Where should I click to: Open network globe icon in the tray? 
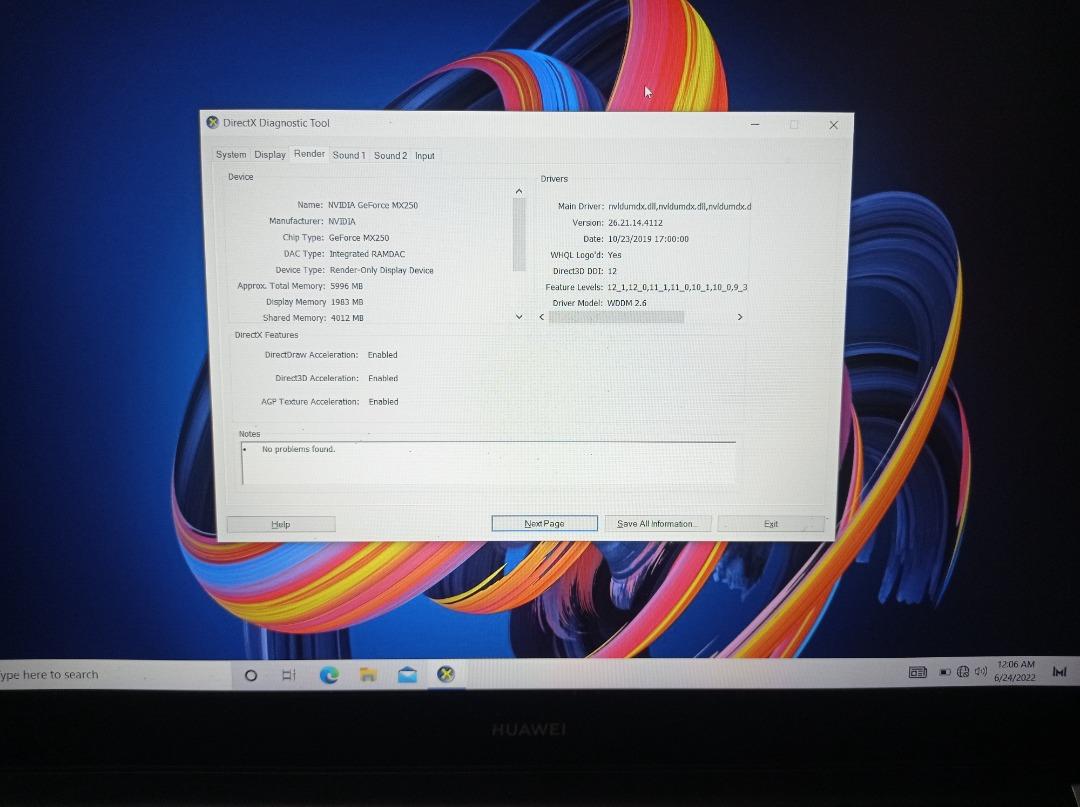pyautogui.click(x=964, y=671)
